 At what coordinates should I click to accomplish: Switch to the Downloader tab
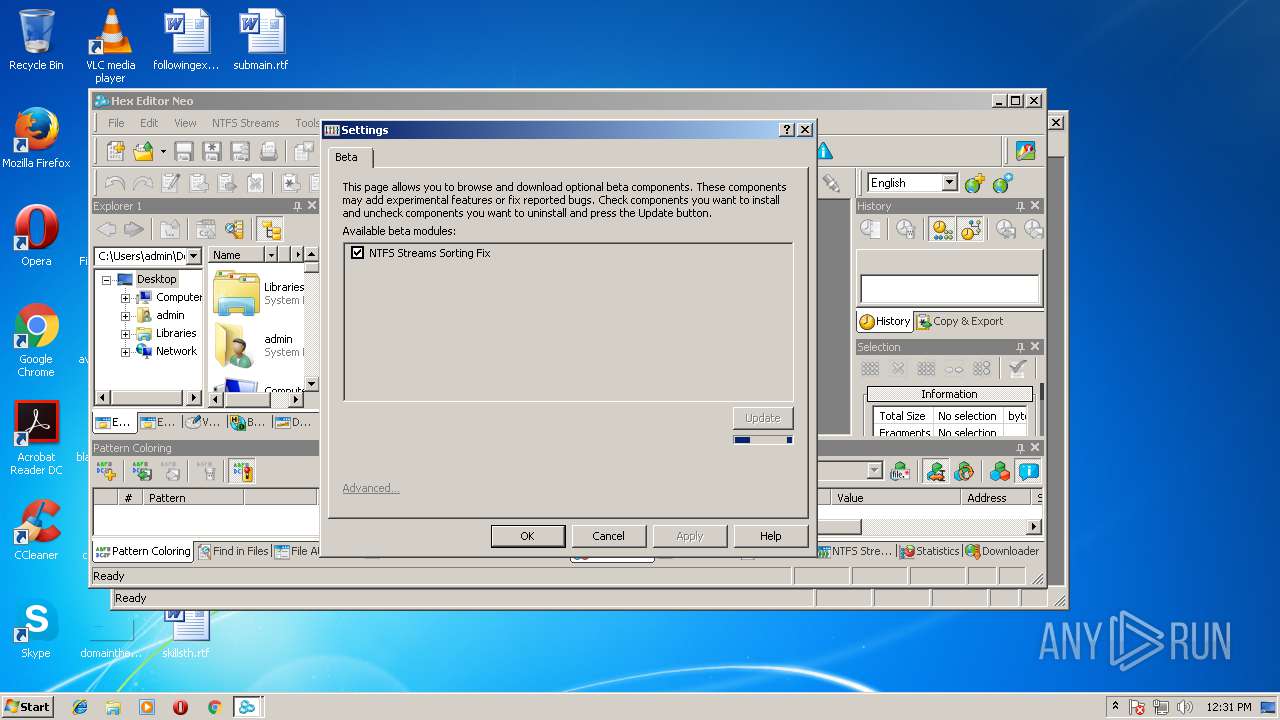pos(1002,551)
